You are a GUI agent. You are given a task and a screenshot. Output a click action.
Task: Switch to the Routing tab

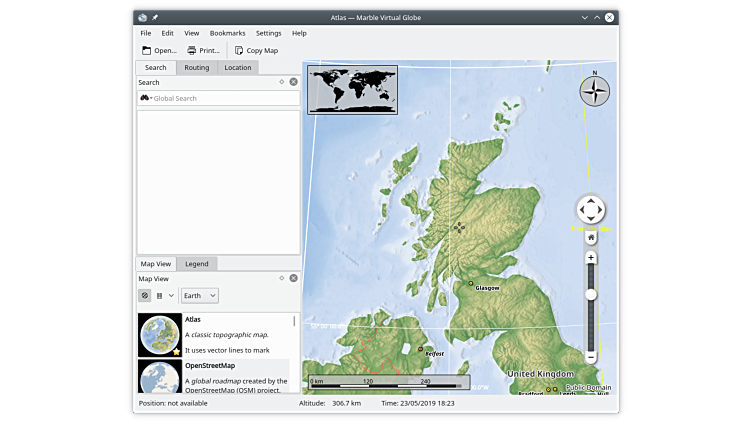[x=197, y=67]
